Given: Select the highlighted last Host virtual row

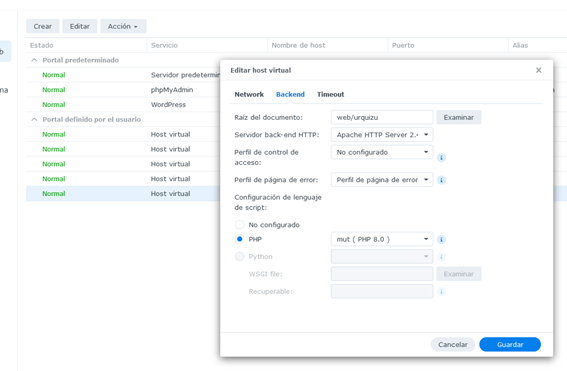Looking at the screenshot, I should tap(123, 193).
